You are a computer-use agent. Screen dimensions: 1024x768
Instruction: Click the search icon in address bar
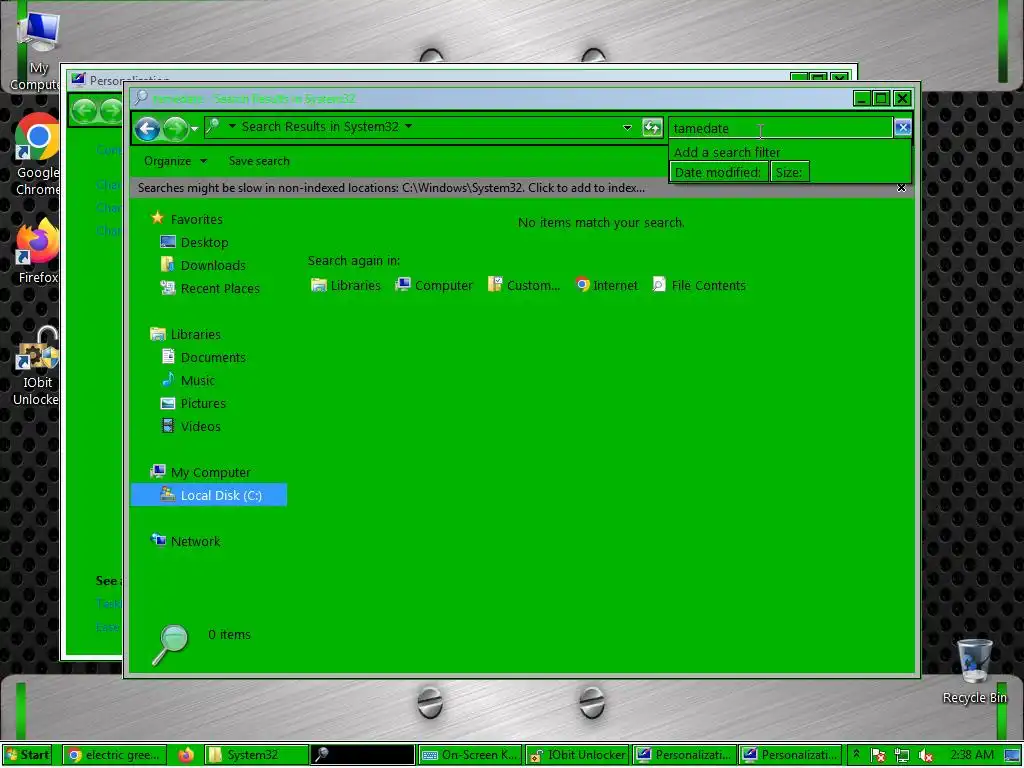213,127
